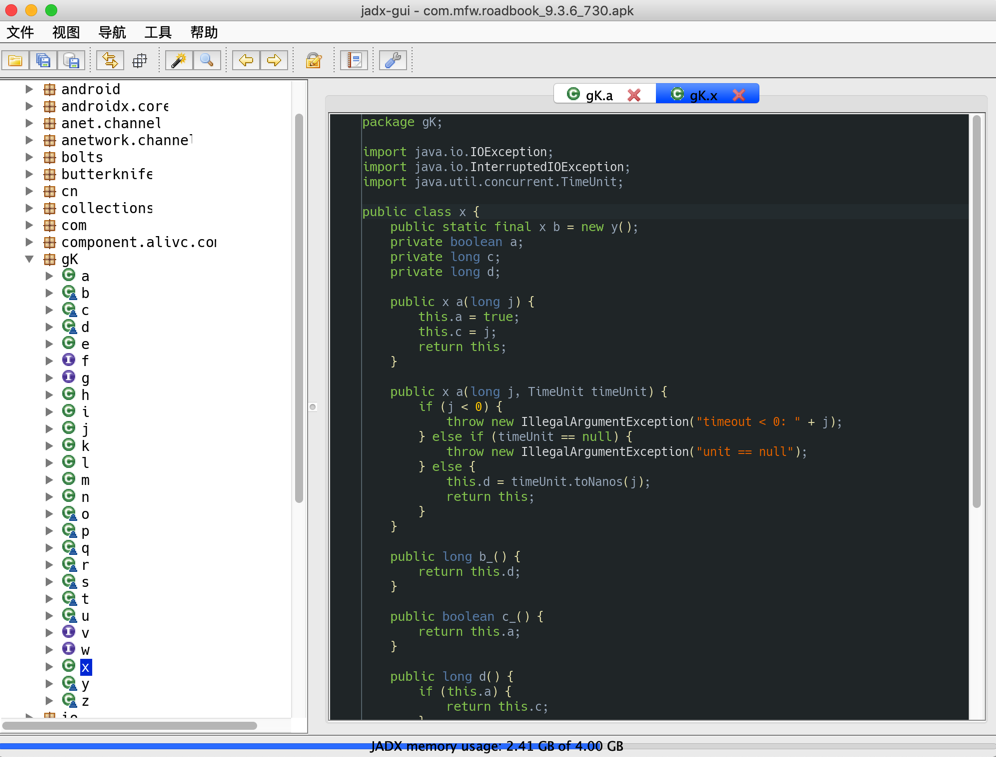Expand the bolts package

click(29, 157)
